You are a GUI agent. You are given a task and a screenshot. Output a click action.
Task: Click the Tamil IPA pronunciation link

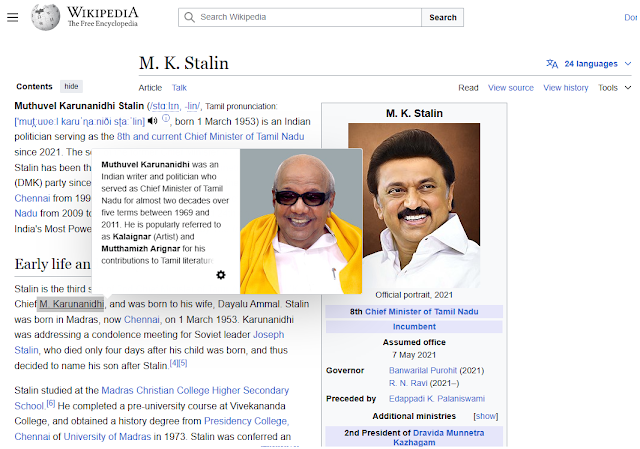[80, 121]
